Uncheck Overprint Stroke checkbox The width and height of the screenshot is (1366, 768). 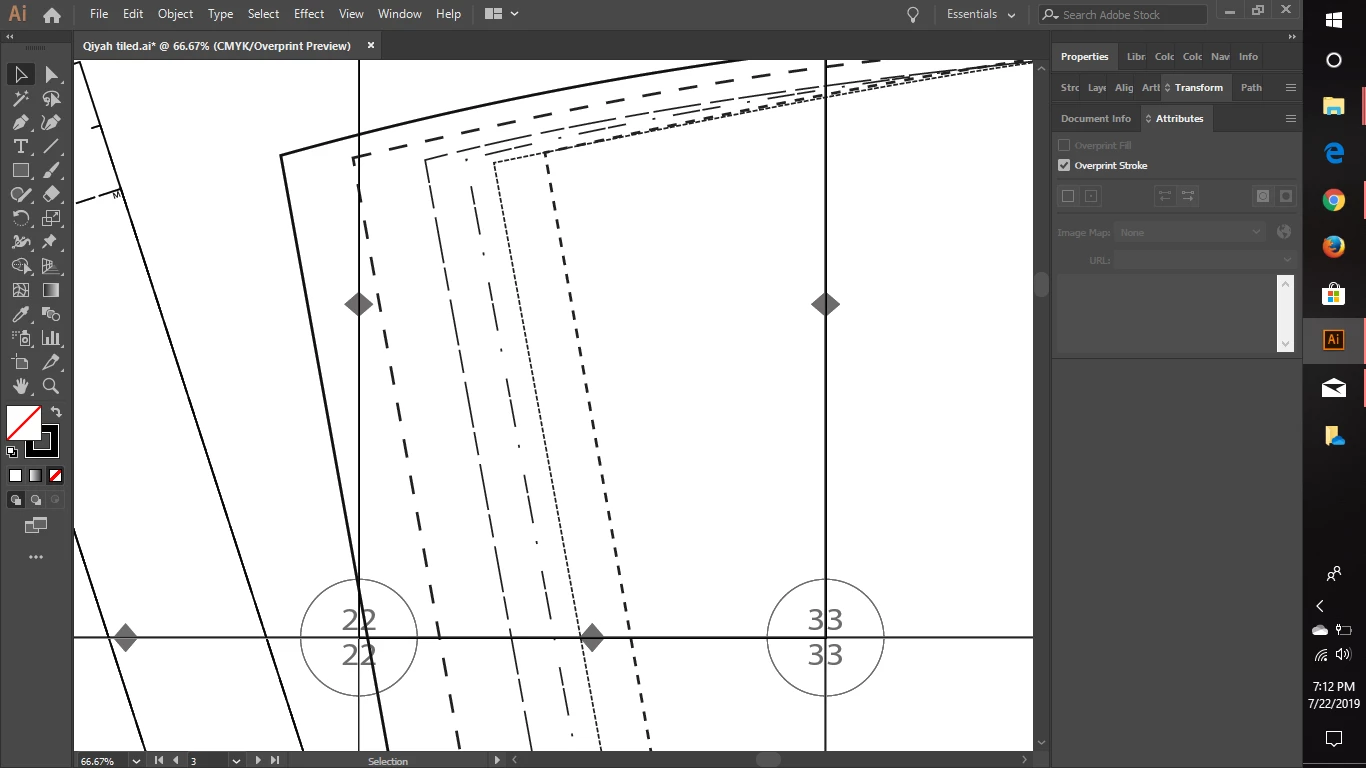(1064, 165)
